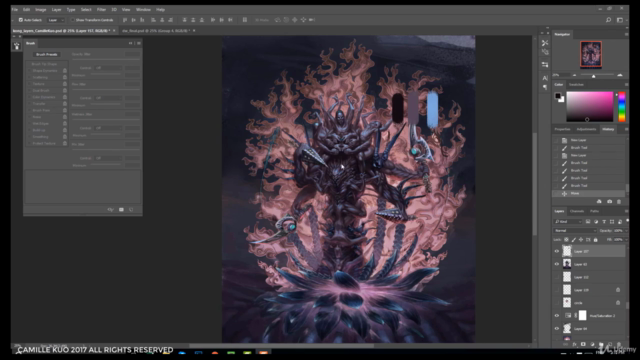Click the hue spectrum strip
The height and width of the screenshot is (360, 640).
point(622,107)
